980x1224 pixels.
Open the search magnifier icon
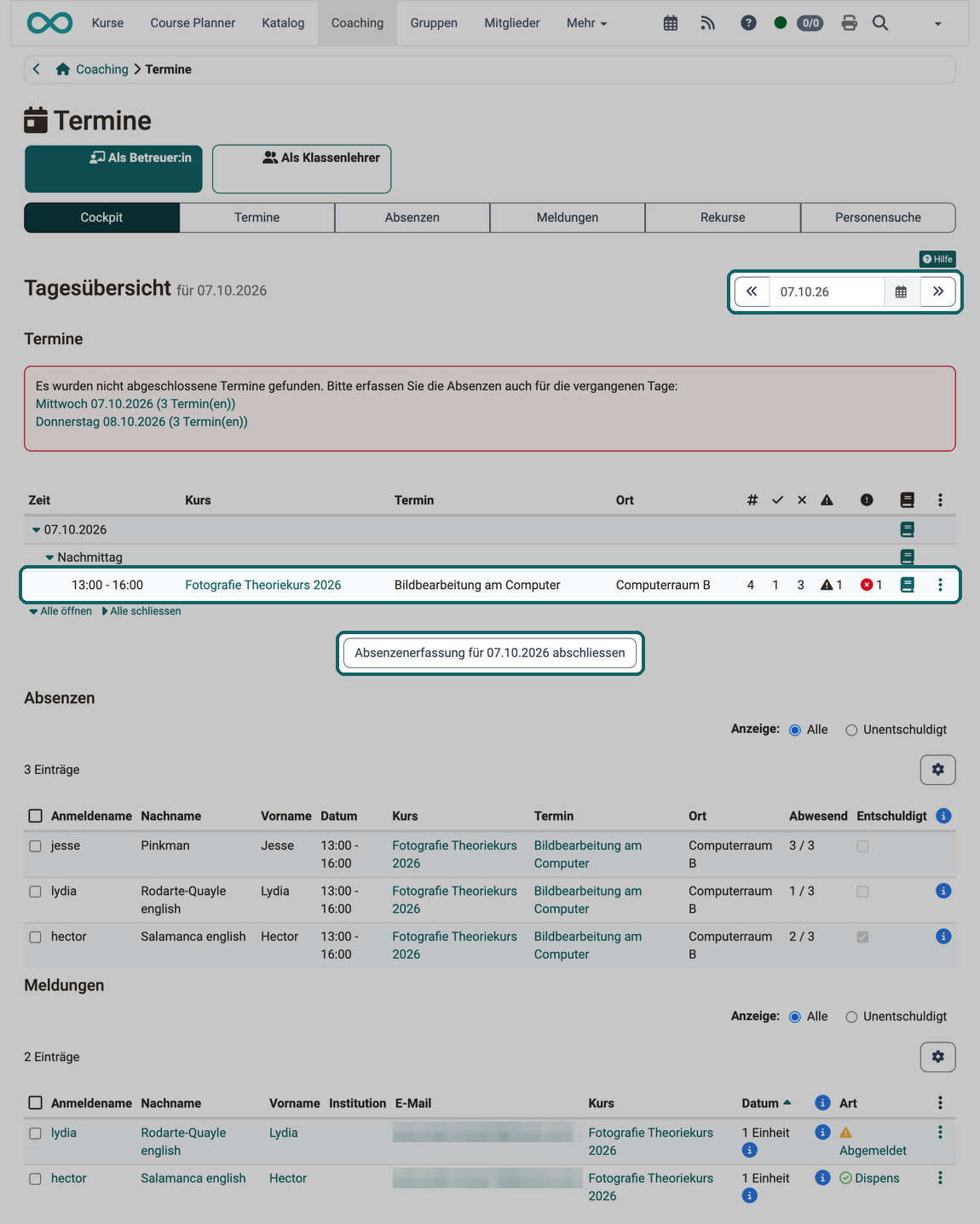coord(880,23)
